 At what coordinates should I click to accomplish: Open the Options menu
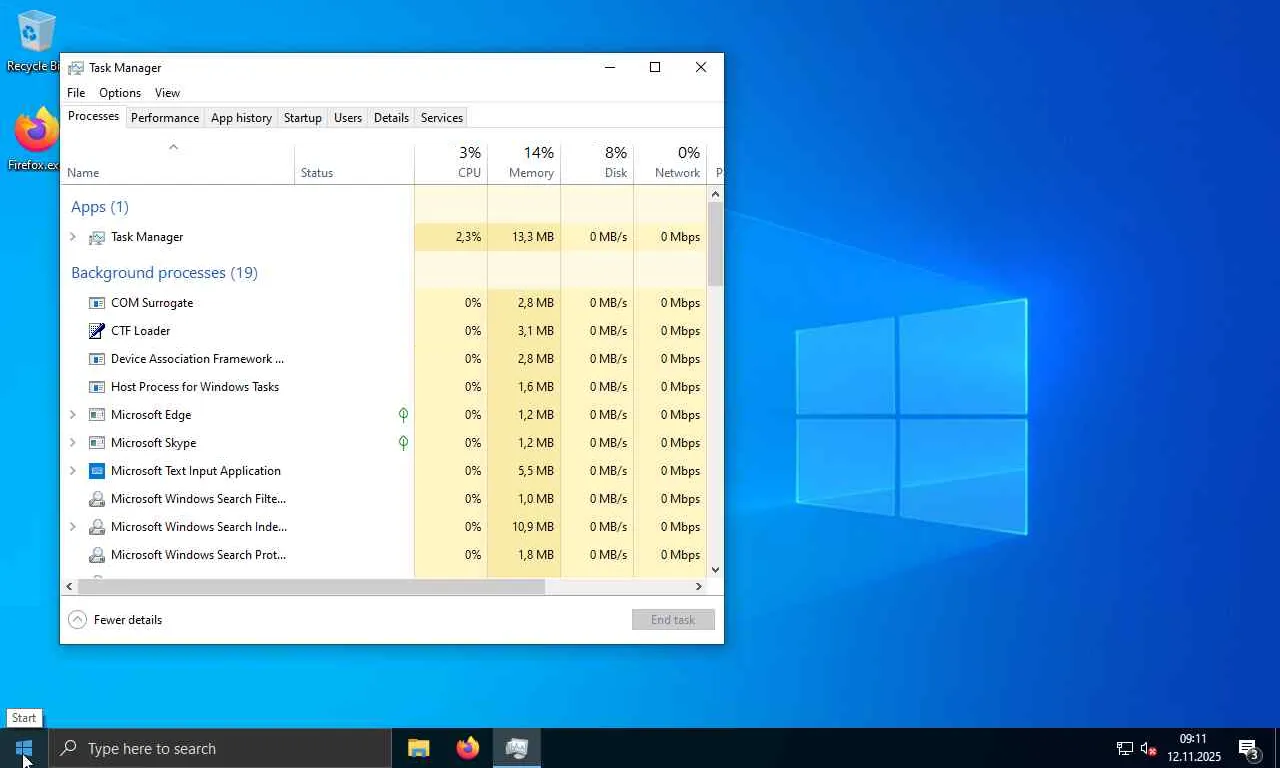point(120,93)
